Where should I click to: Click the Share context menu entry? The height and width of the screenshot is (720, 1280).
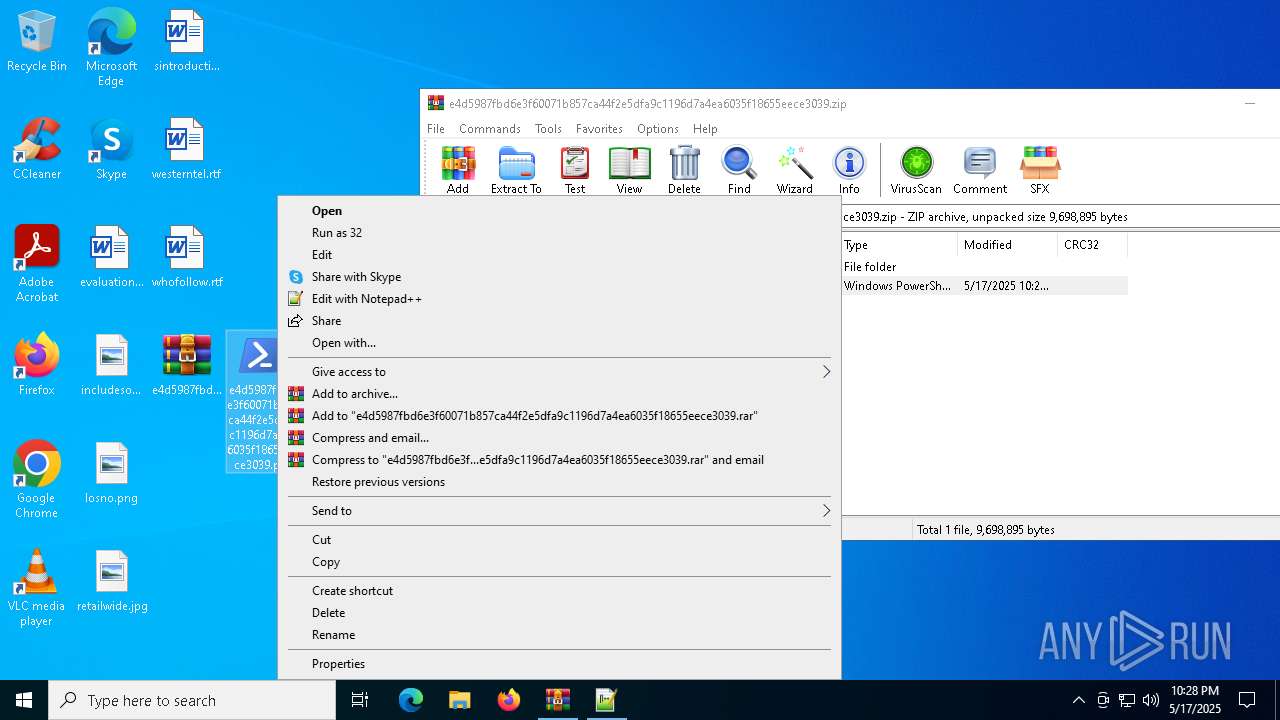(559, 321)
